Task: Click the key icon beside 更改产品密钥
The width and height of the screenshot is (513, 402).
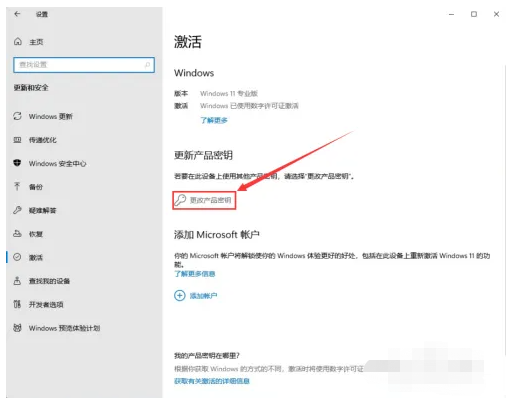Action: (x=180, y=200)
